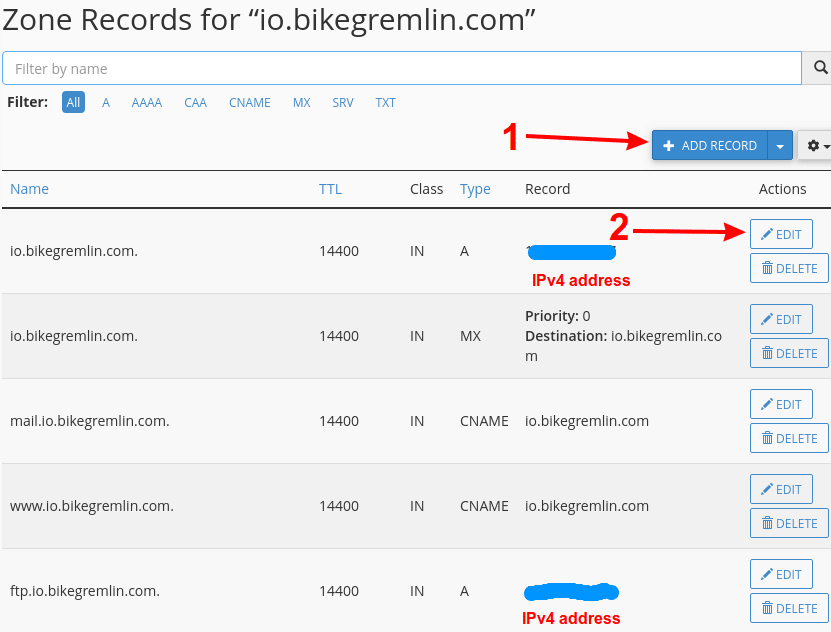Viewport: 831px width, 632px height.
Task: Edit the io.bikegremlin.com. A record
Action: pyautogui.click(x=781, y=234)
